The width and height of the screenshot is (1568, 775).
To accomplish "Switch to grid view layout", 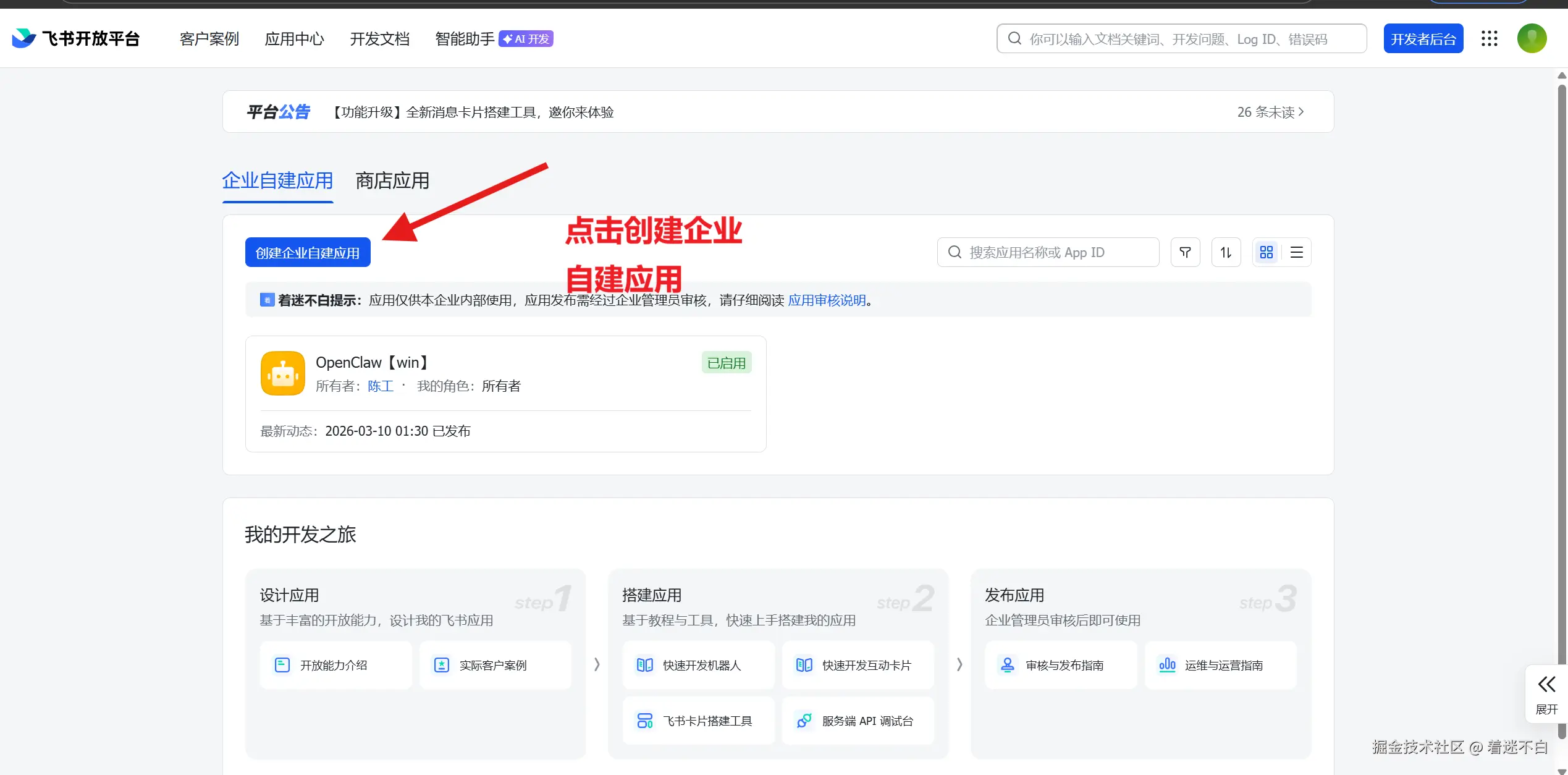I will point(1266,252).
